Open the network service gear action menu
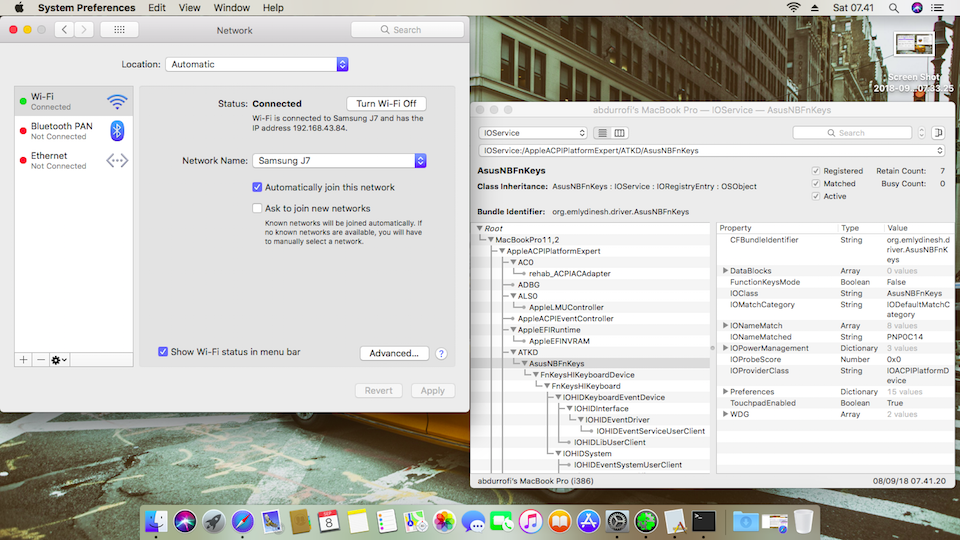Screen dimensions: 960x540 click(59, 359)
